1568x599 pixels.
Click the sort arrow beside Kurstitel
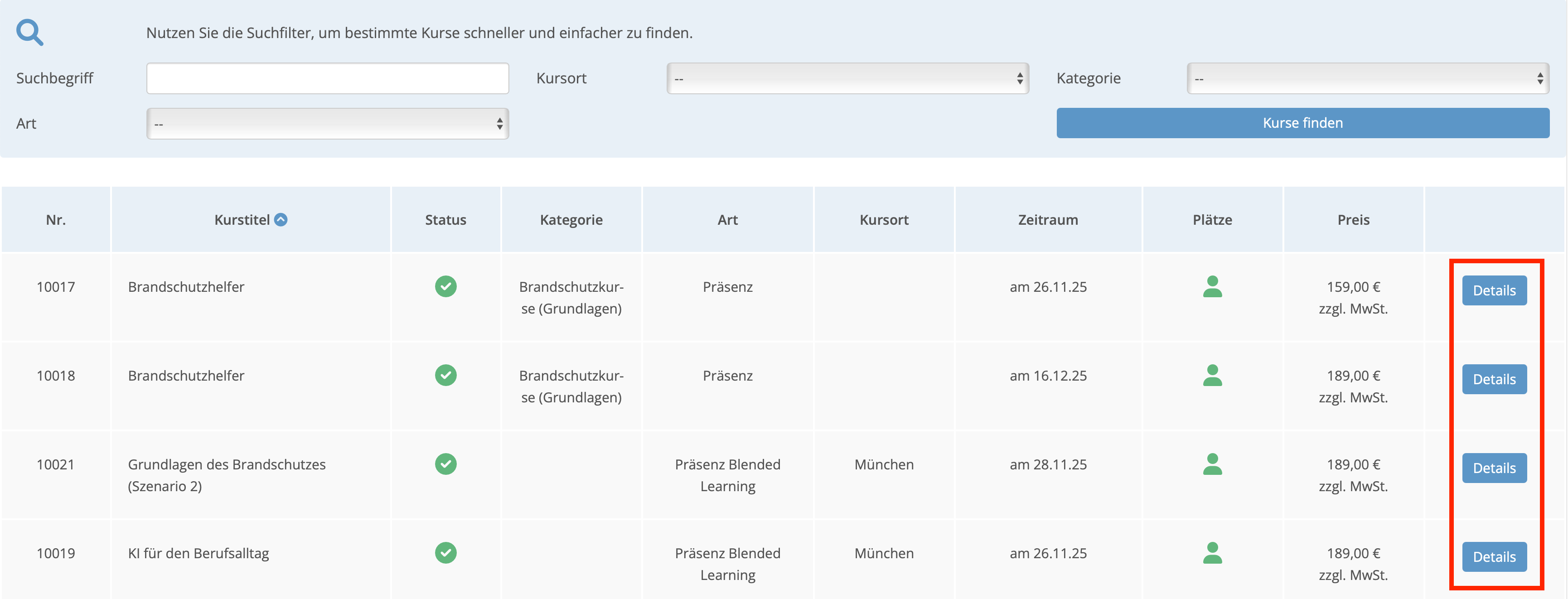coord(281,220)
